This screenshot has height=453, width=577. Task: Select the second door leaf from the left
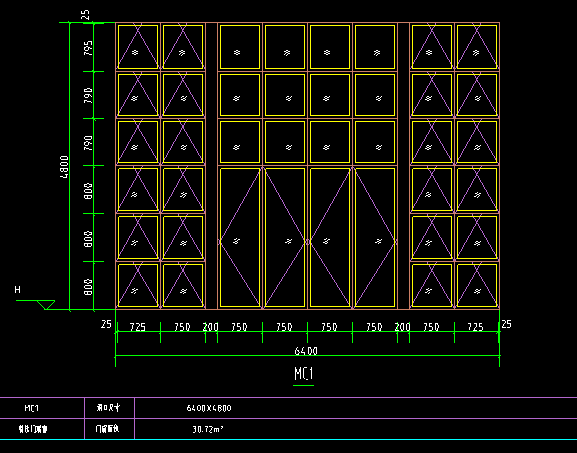(285, 237)
